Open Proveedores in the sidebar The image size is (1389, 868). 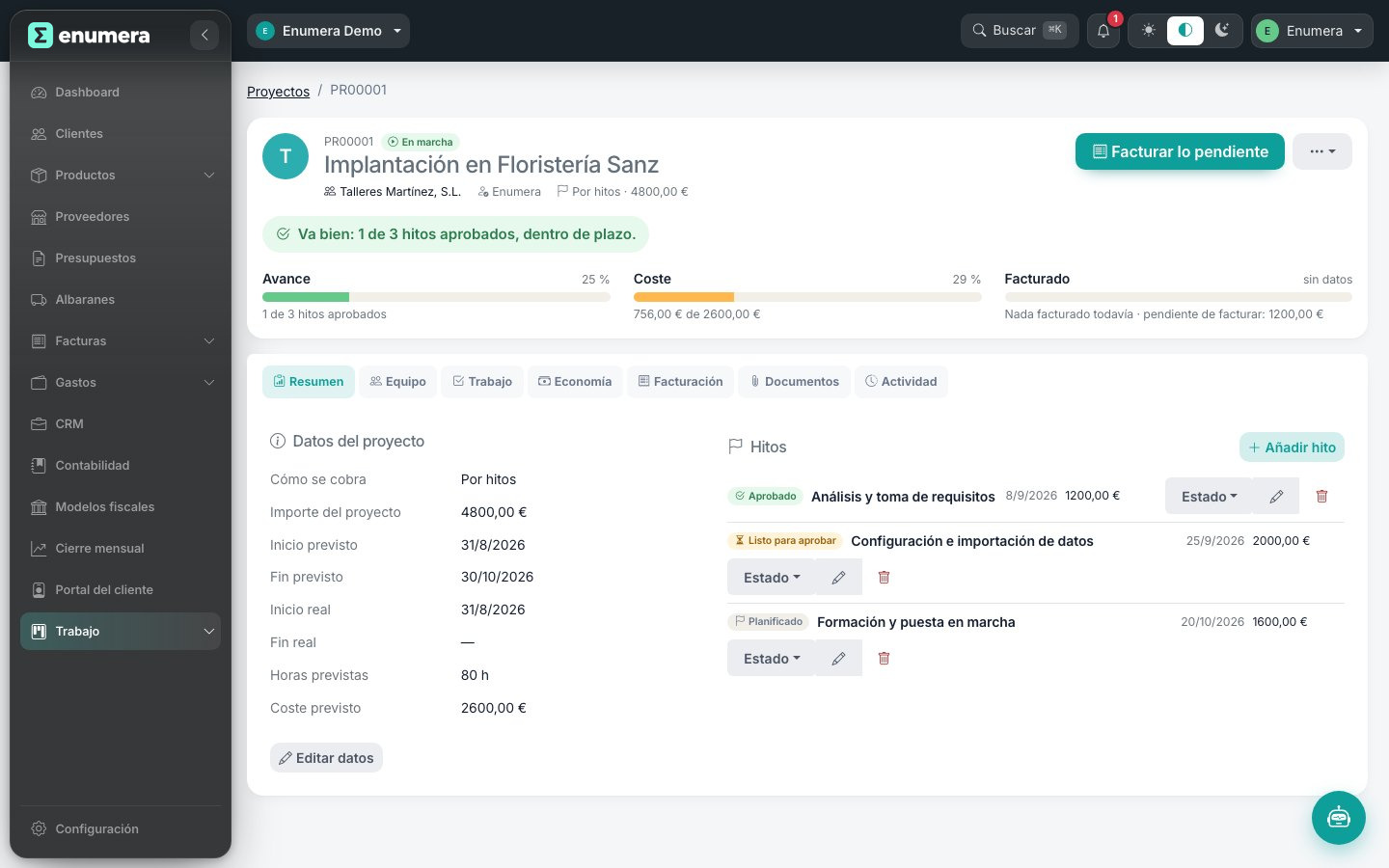tap(121, 217)
